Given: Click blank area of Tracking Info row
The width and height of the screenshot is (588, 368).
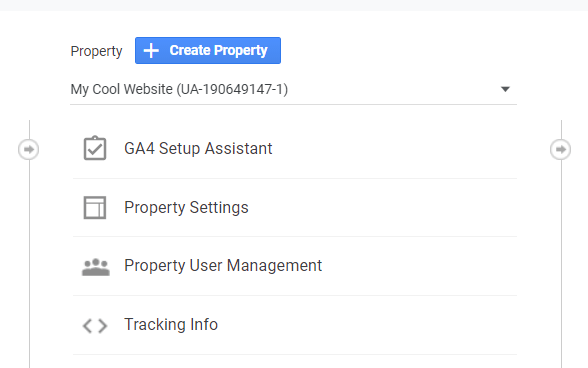Looking at the screenshot, I should coord(368,325).
